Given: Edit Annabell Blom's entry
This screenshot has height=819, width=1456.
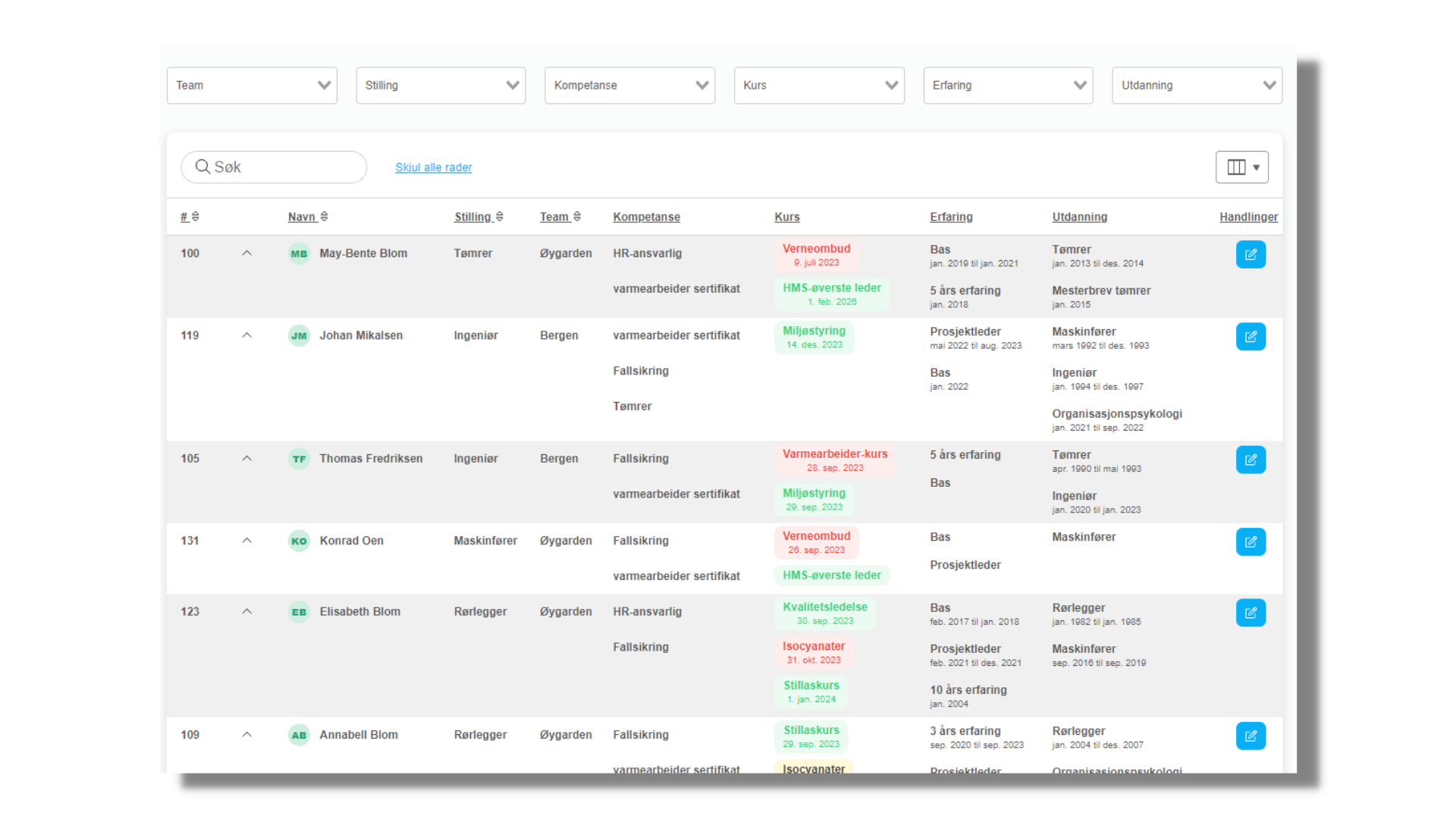Looking at the screenshot, I should 1250,736.
